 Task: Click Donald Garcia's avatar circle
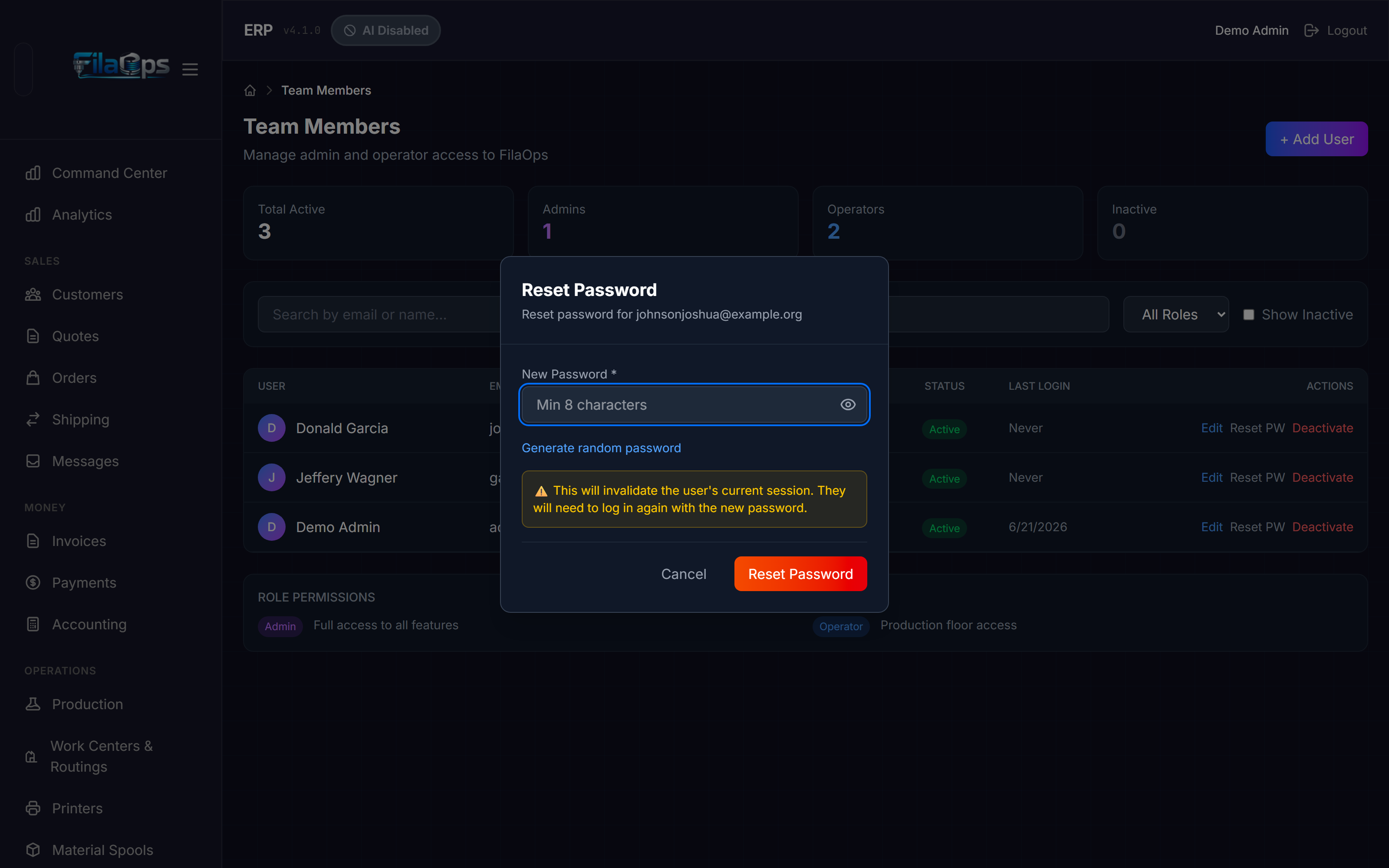pos(271,428)
